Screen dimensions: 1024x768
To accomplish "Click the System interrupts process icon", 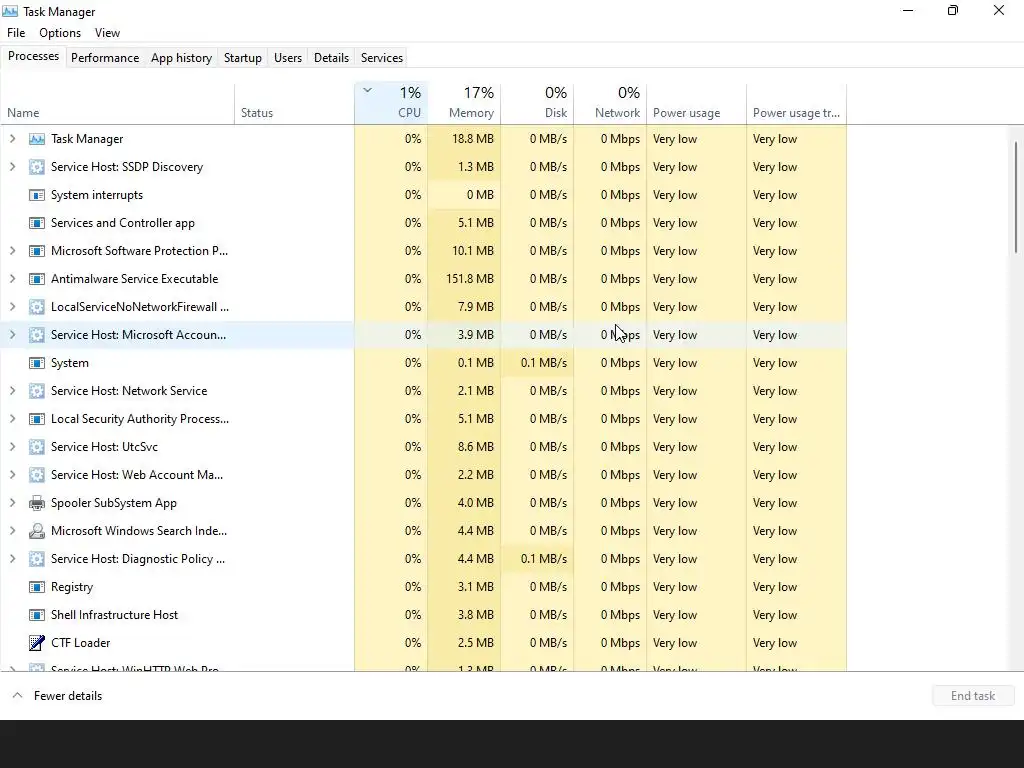I will tap(37, 195).
